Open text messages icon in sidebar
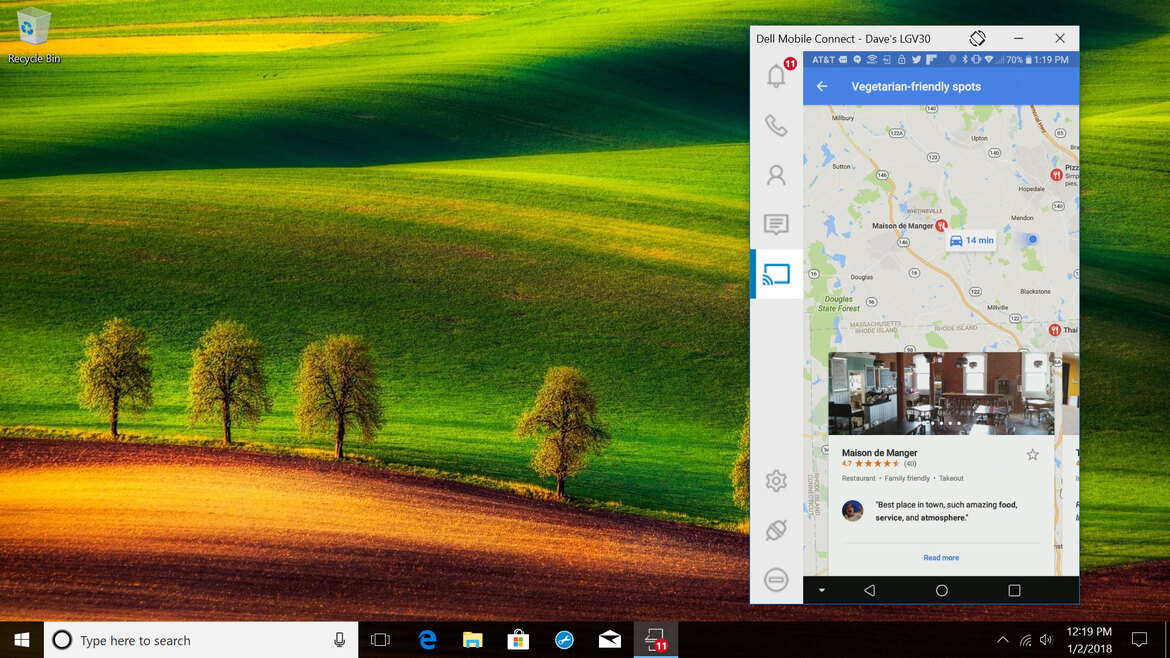 [x=776, y=224]
